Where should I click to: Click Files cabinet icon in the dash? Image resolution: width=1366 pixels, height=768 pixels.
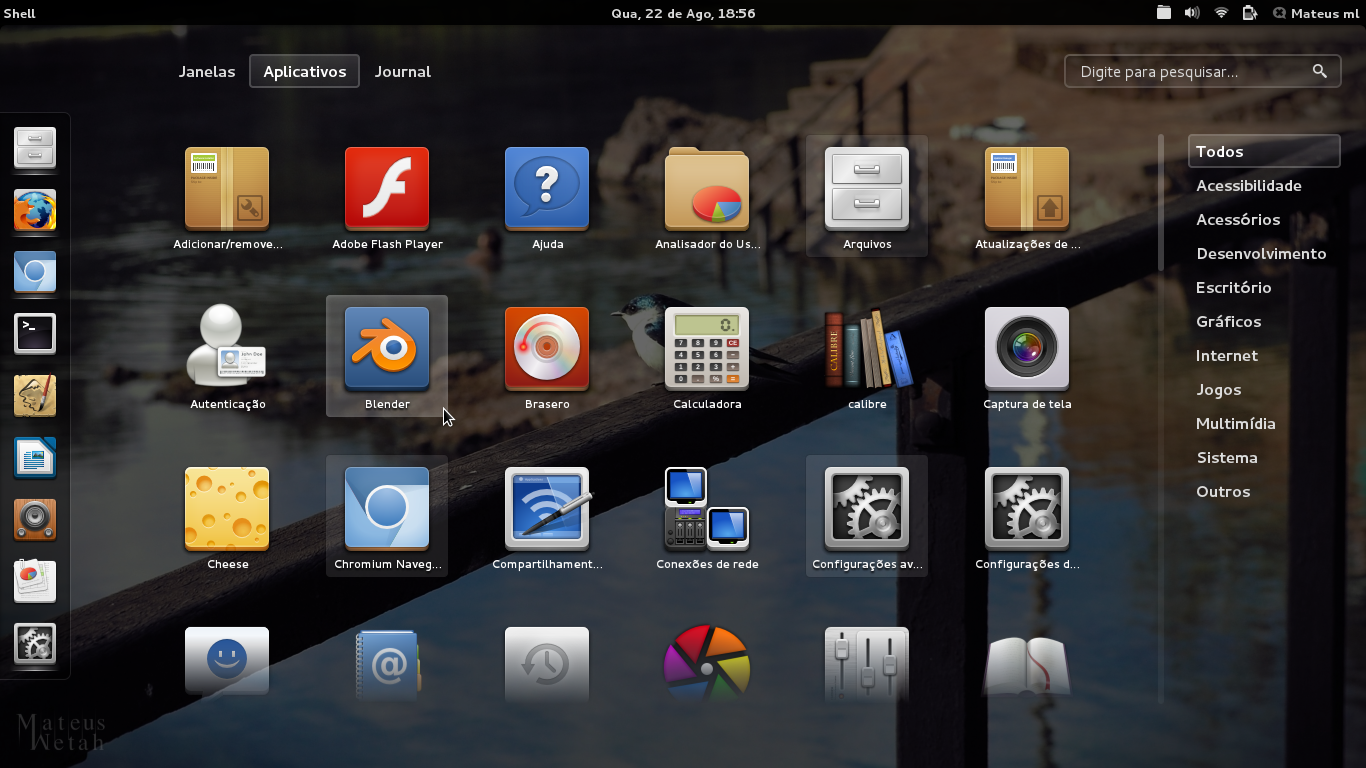(x=35, y=148)
